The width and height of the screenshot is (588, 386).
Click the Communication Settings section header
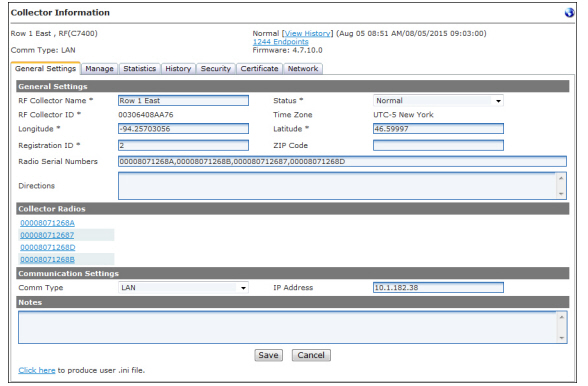(292, 273)
